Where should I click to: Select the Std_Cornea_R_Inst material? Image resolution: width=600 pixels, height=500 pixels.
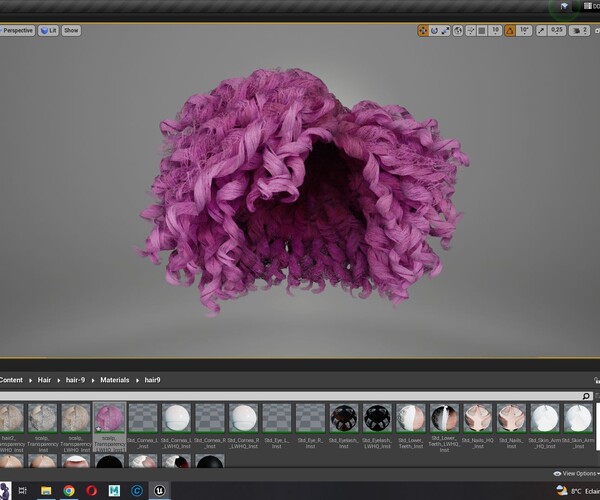coord(210,426)
